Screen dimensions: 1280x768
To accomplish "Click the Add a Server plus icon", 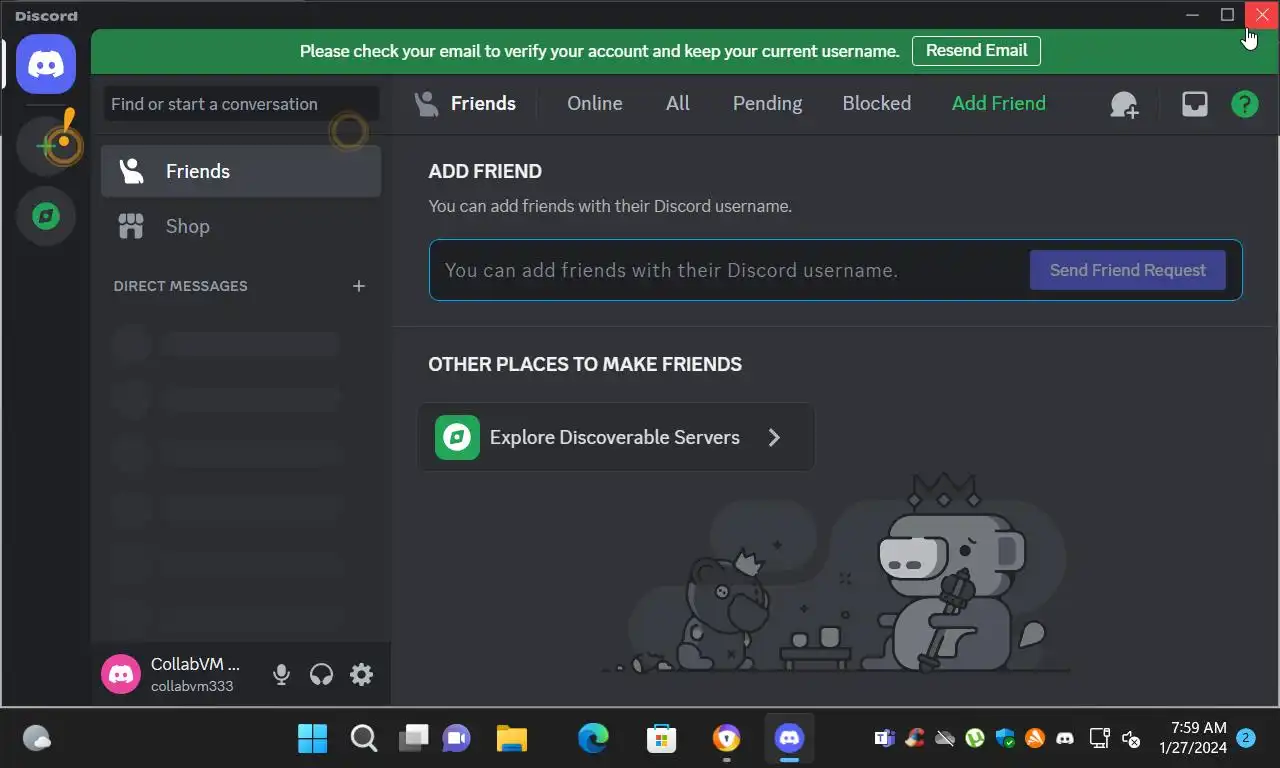I will coord(46,146).
